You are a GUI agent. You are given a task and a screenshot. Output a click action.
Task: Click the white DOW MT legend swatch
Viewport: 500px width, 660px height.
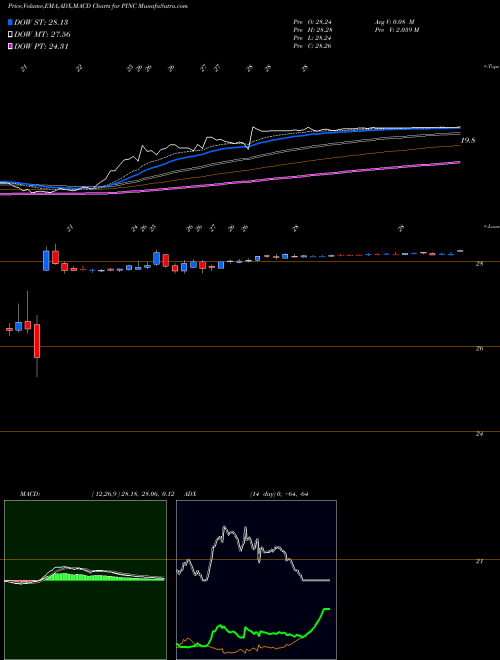[x=10, y=35]
